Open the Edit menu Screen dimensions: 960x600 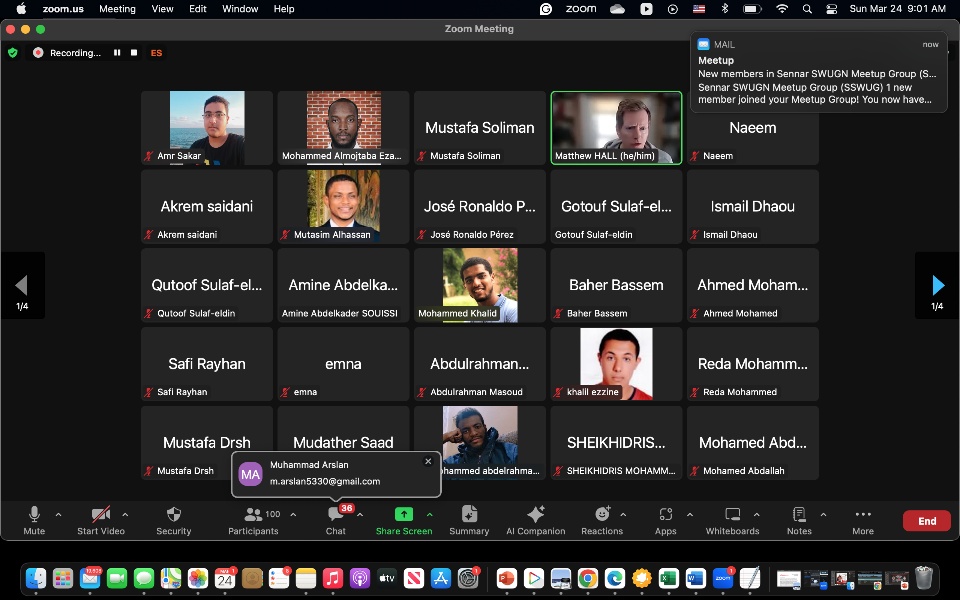pos(198,9)
